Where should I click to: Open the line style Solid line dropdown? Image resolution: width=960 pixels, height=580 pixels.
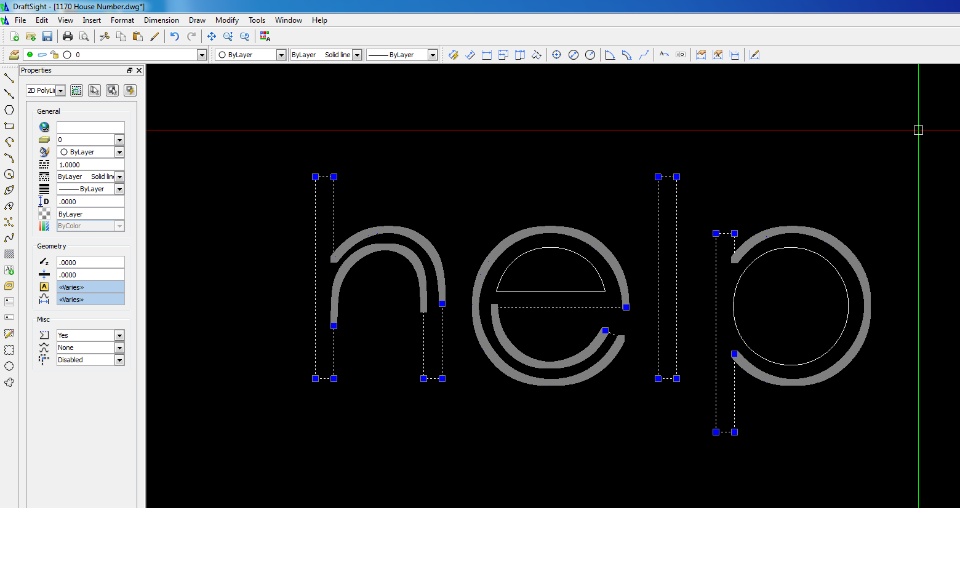tap(357, 55)
